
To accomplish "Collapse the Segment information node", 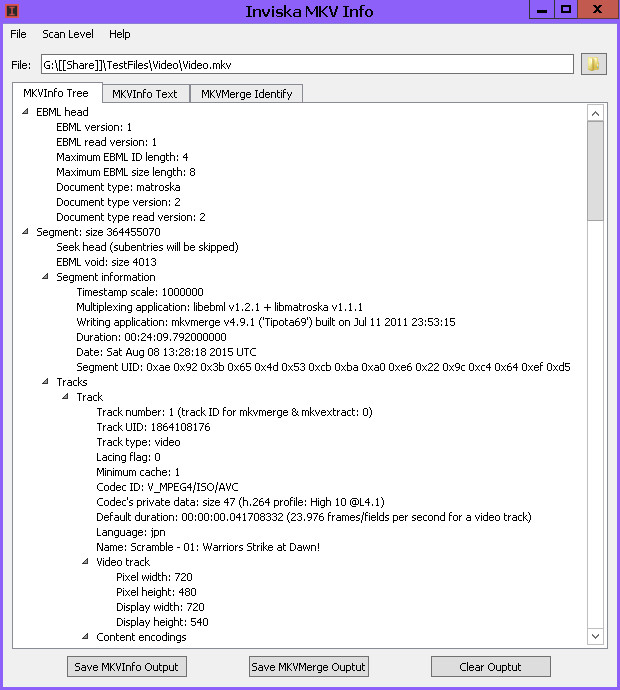I will click(x=45, y=277).
